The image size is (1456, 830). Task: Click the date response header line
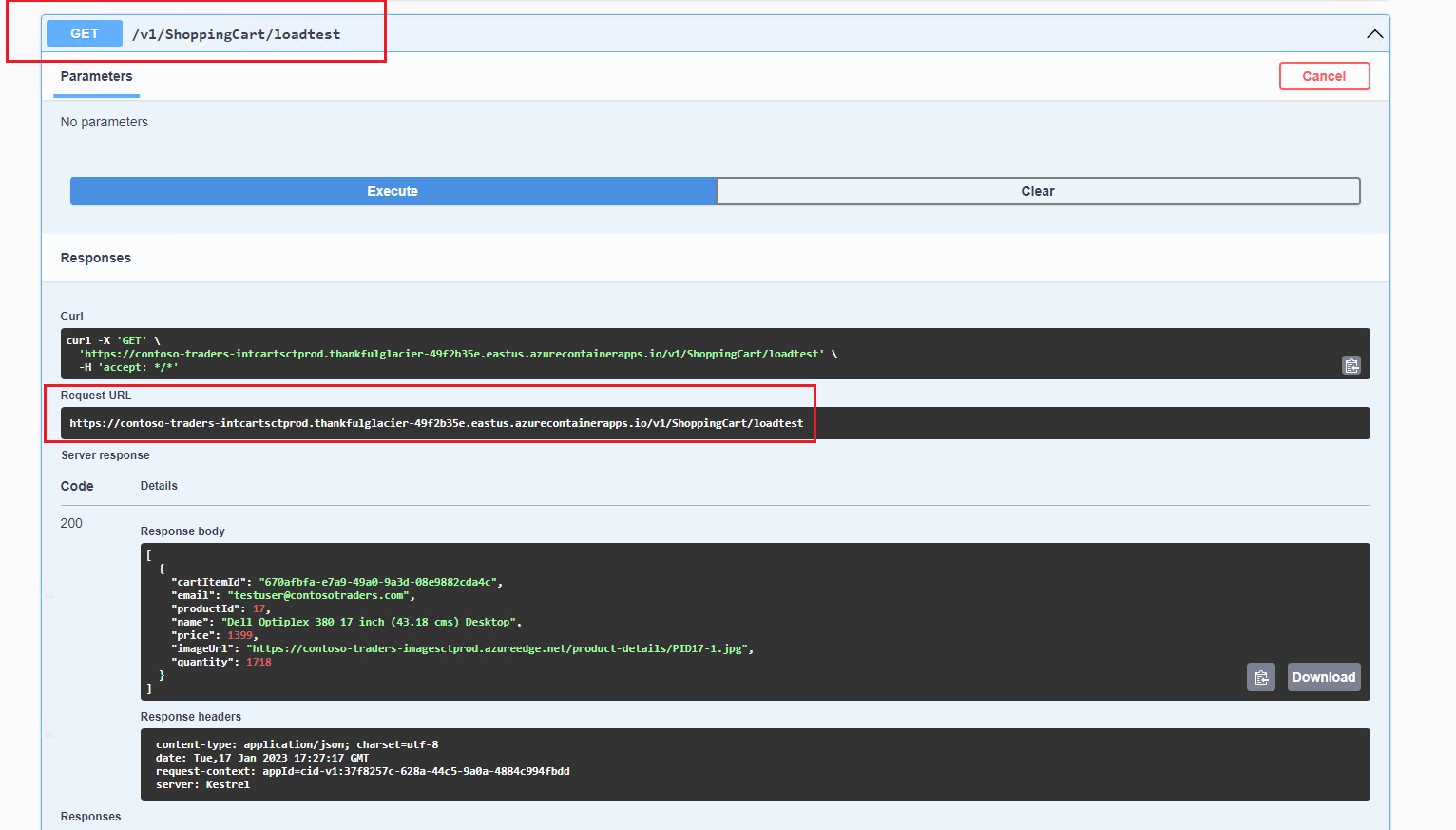point(262,758)
